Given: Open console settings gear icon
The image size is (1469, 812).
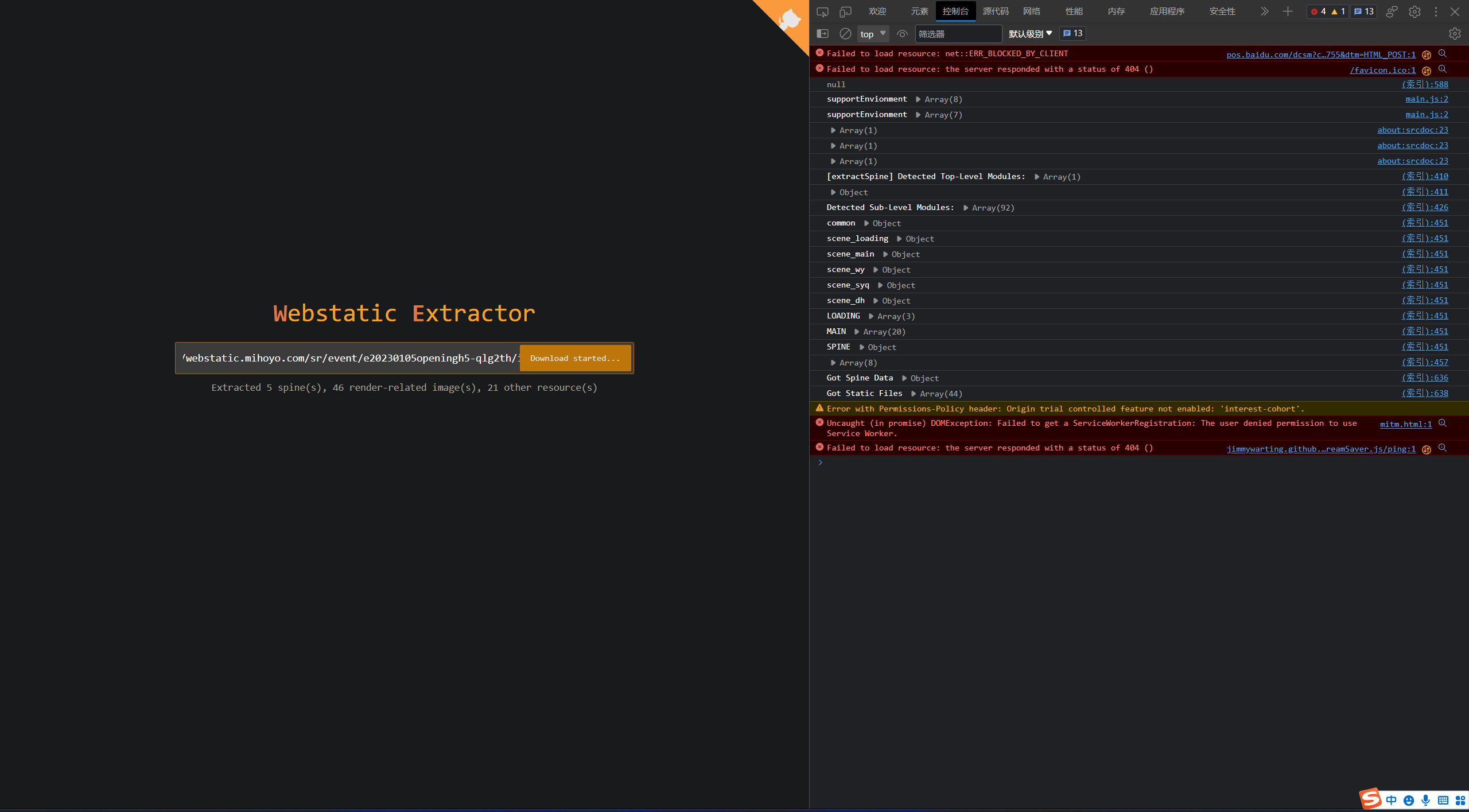Looking at the screenshot, I should [1454, 34].
